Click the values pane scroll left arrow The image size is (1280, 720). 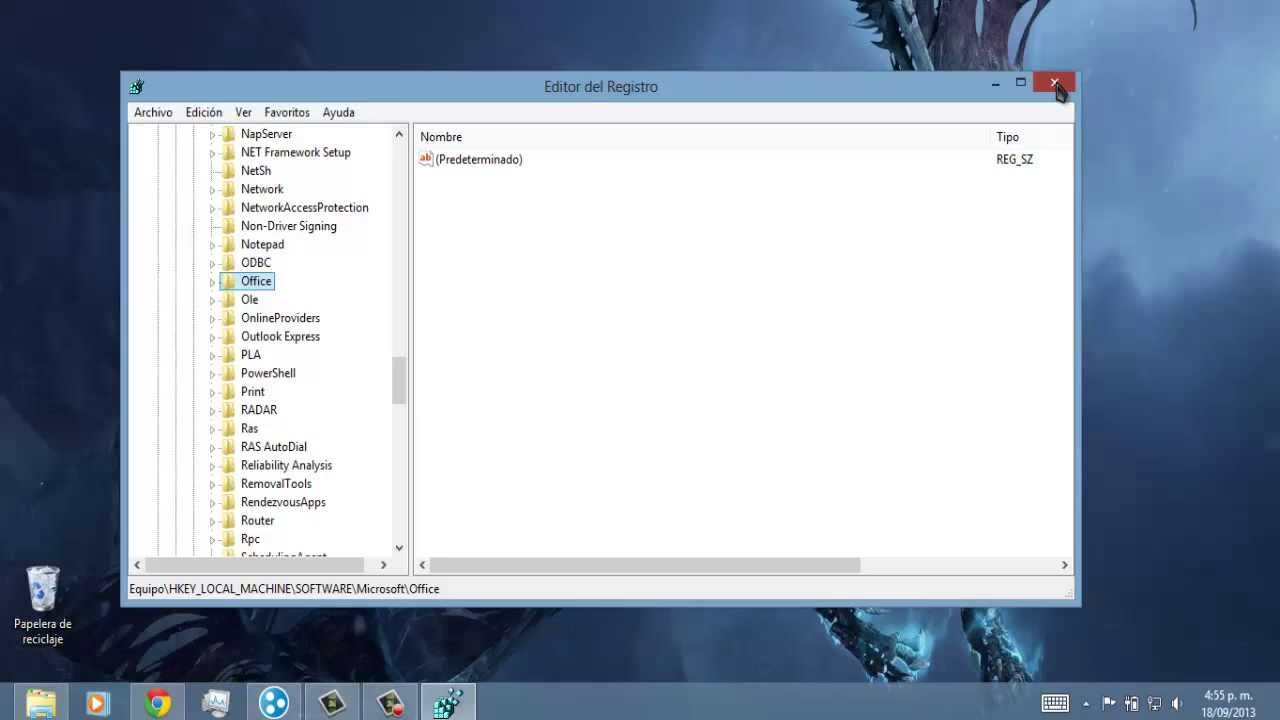point(423,565)
